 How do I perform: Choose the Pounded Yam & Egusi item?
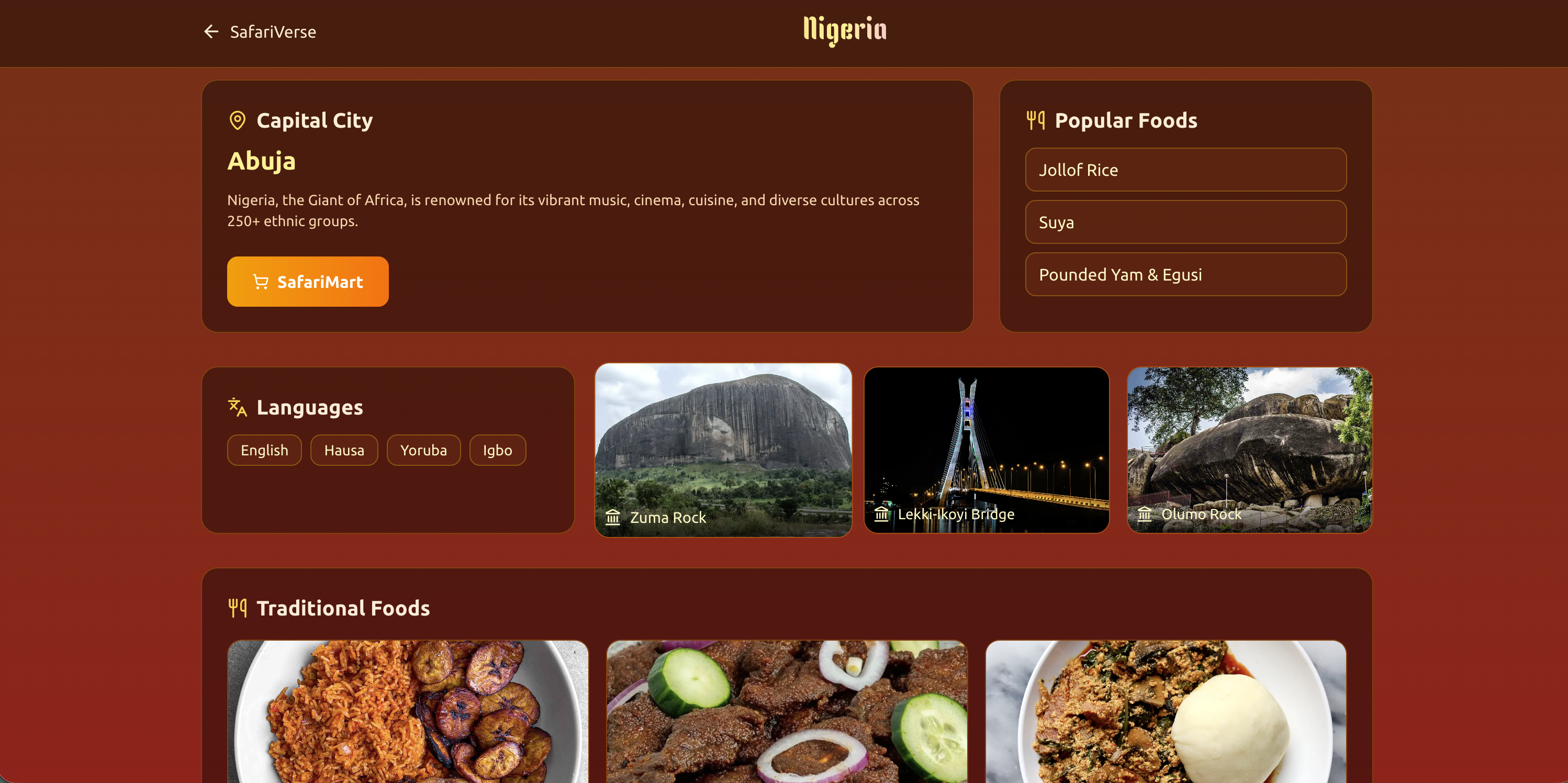(x=1186, y=275)
